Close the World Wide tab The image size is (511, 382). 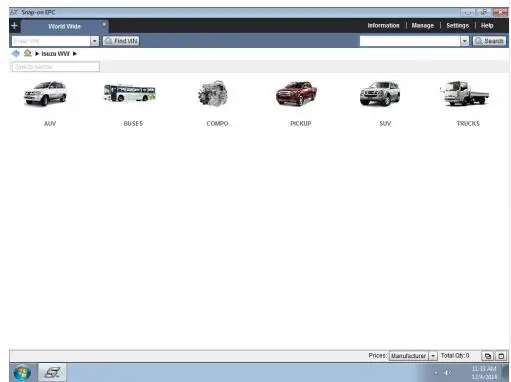(x=104, y=24)
